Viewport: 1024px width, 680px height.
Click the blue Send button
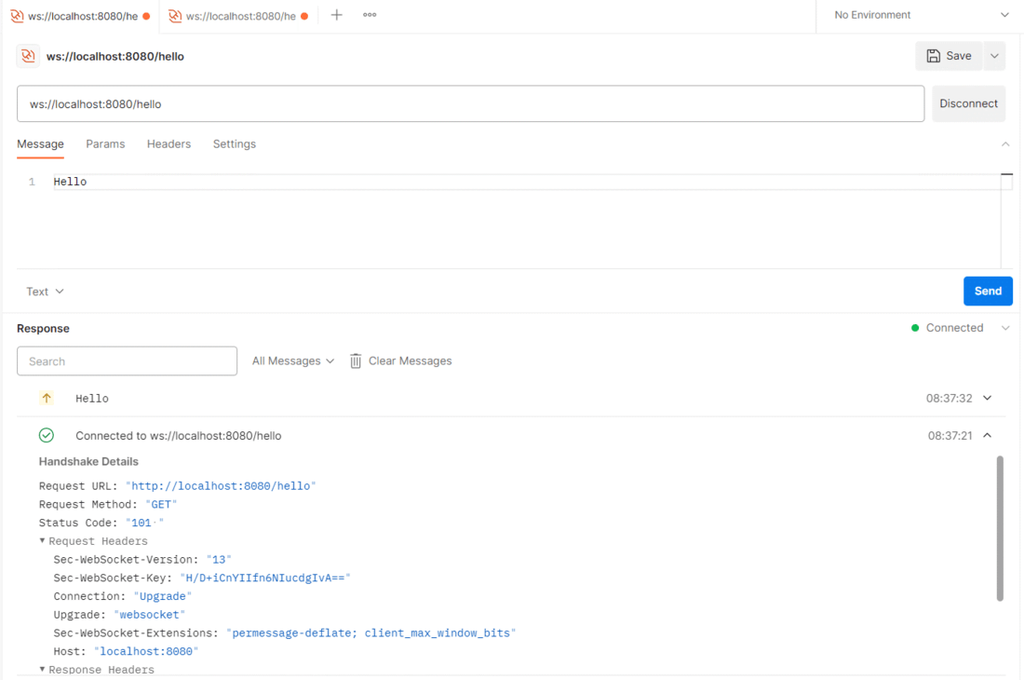click(x=987, y=291)
